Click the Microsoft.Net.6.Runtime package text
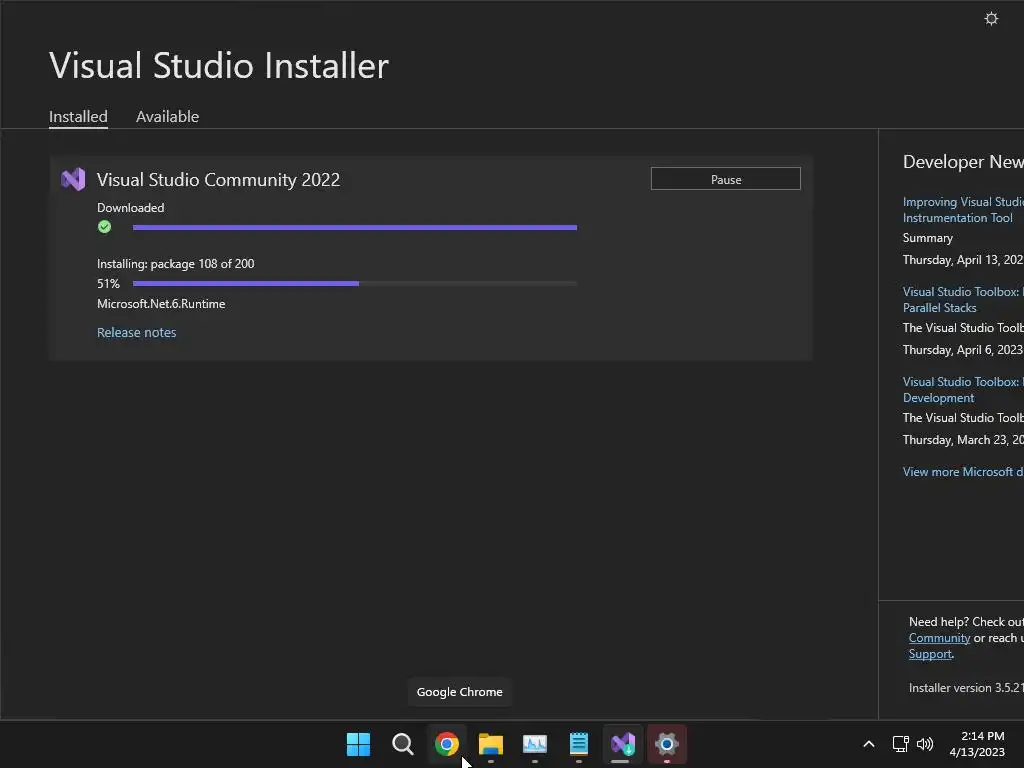Image resolution: width=1024 pixels, height=768 pixels. [x=161, y=304]
